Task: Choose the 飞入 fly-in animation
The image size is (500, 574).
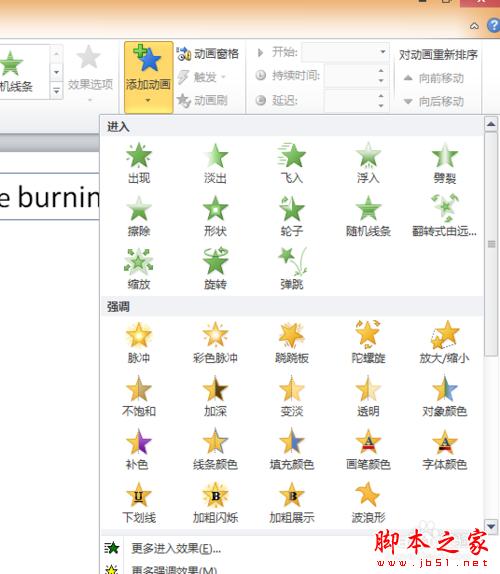Action: [292, 163]
